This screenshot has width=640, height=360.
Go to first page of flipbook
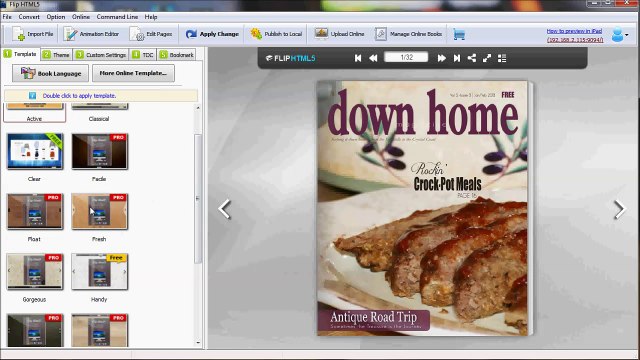coord(358,58)
